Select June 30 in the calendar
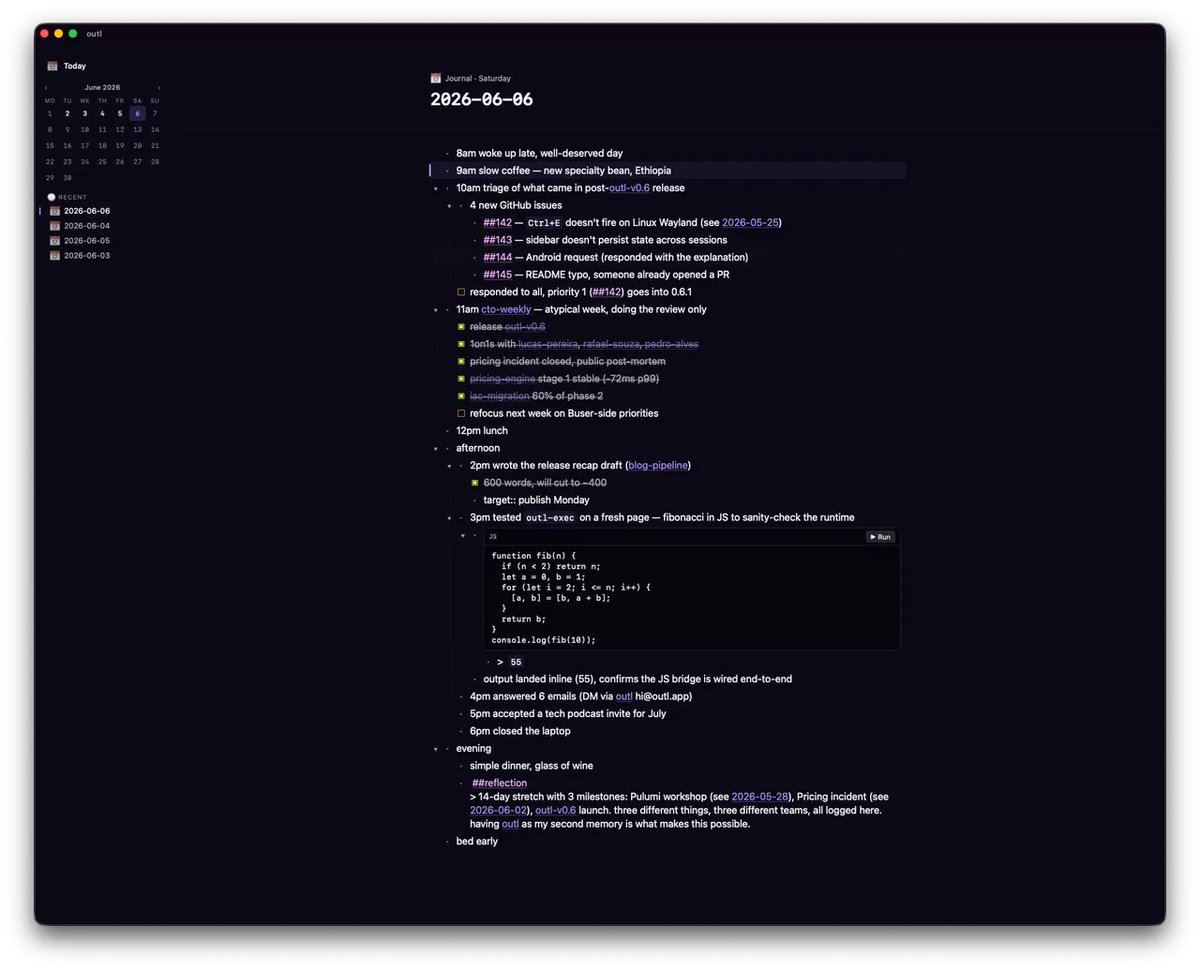 click(67, 177)
